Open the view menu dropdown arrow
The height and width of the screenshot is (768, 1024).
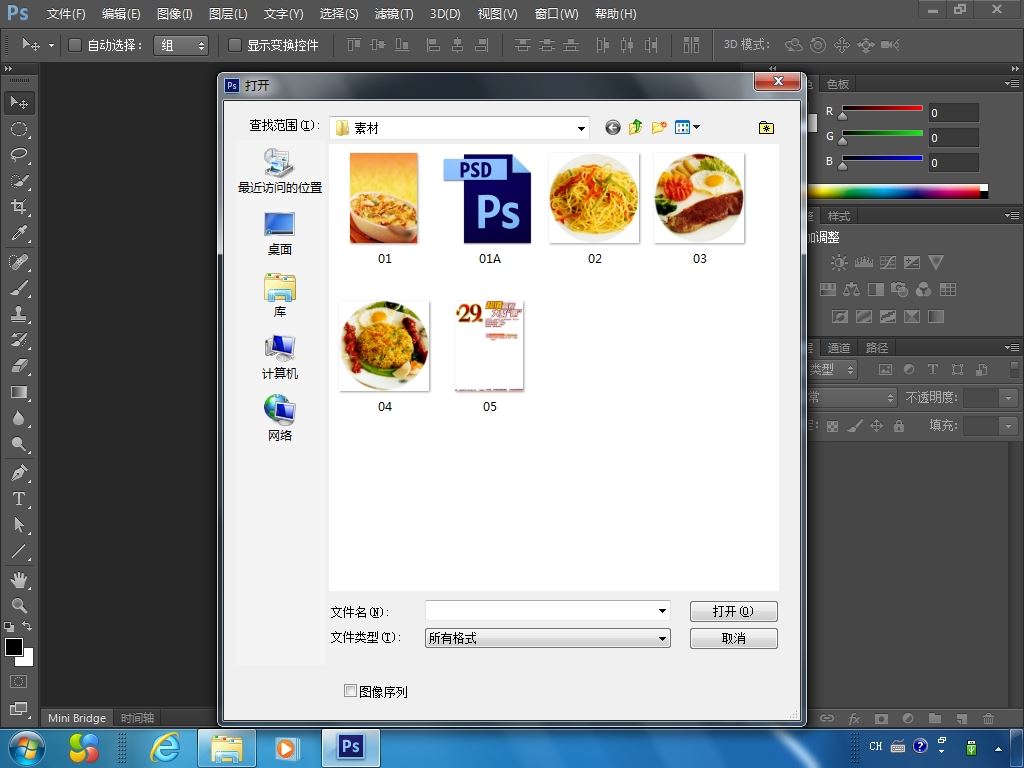[697, 127]
